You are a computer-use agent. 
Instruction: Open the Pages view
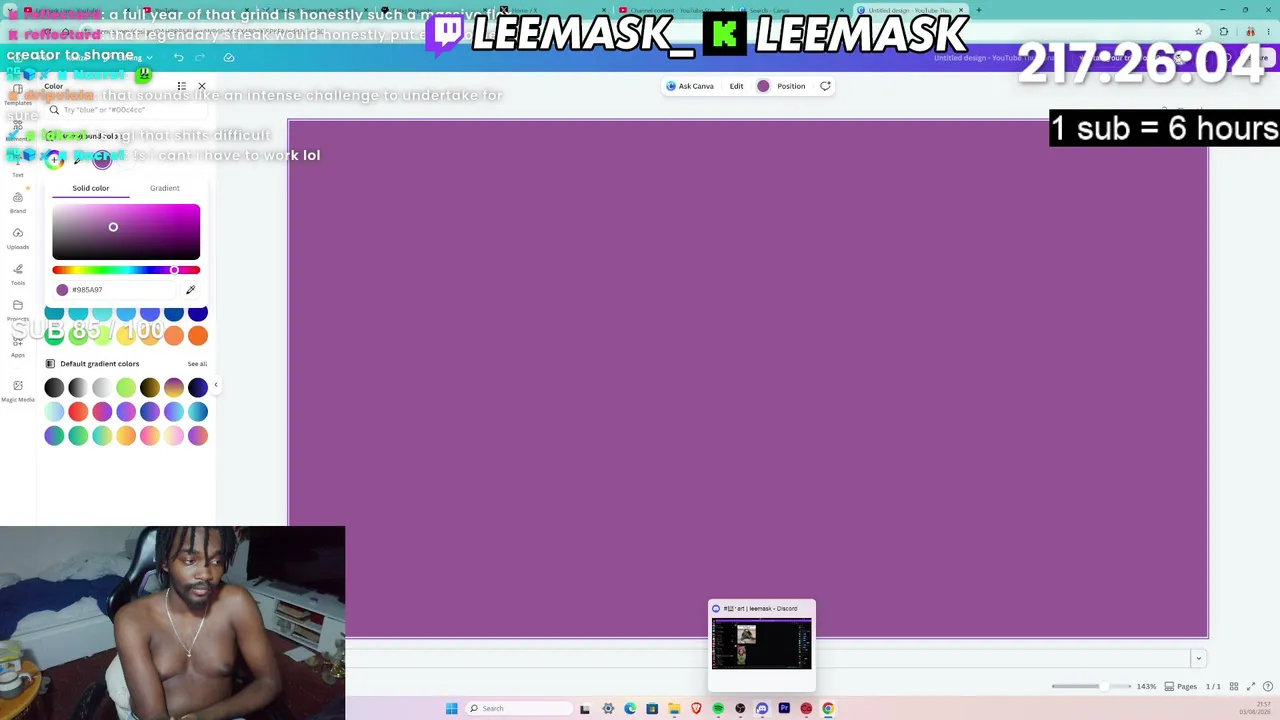[1182, 687]
